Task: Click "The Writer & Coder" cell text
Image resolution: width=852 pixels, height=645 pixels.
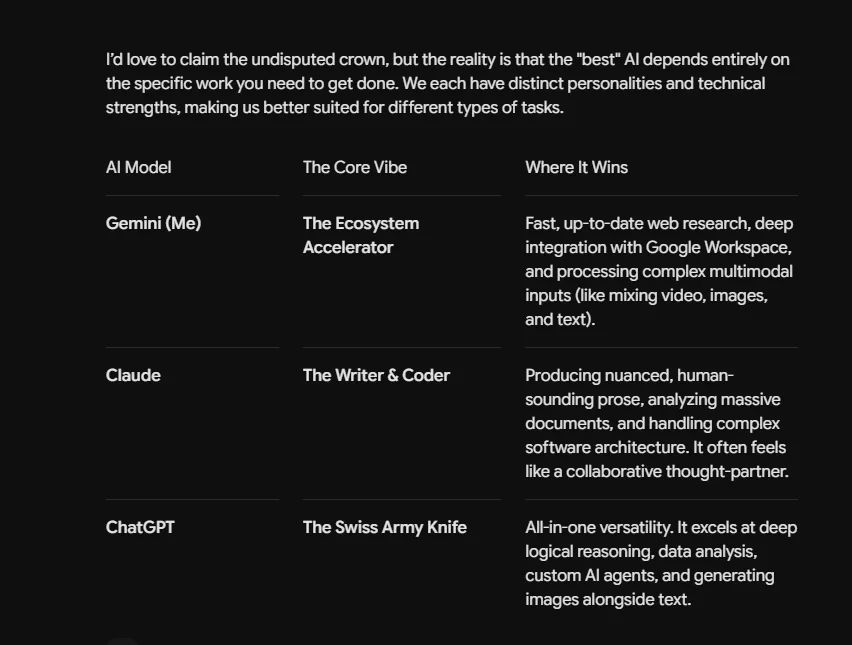Action: (377, 375)
